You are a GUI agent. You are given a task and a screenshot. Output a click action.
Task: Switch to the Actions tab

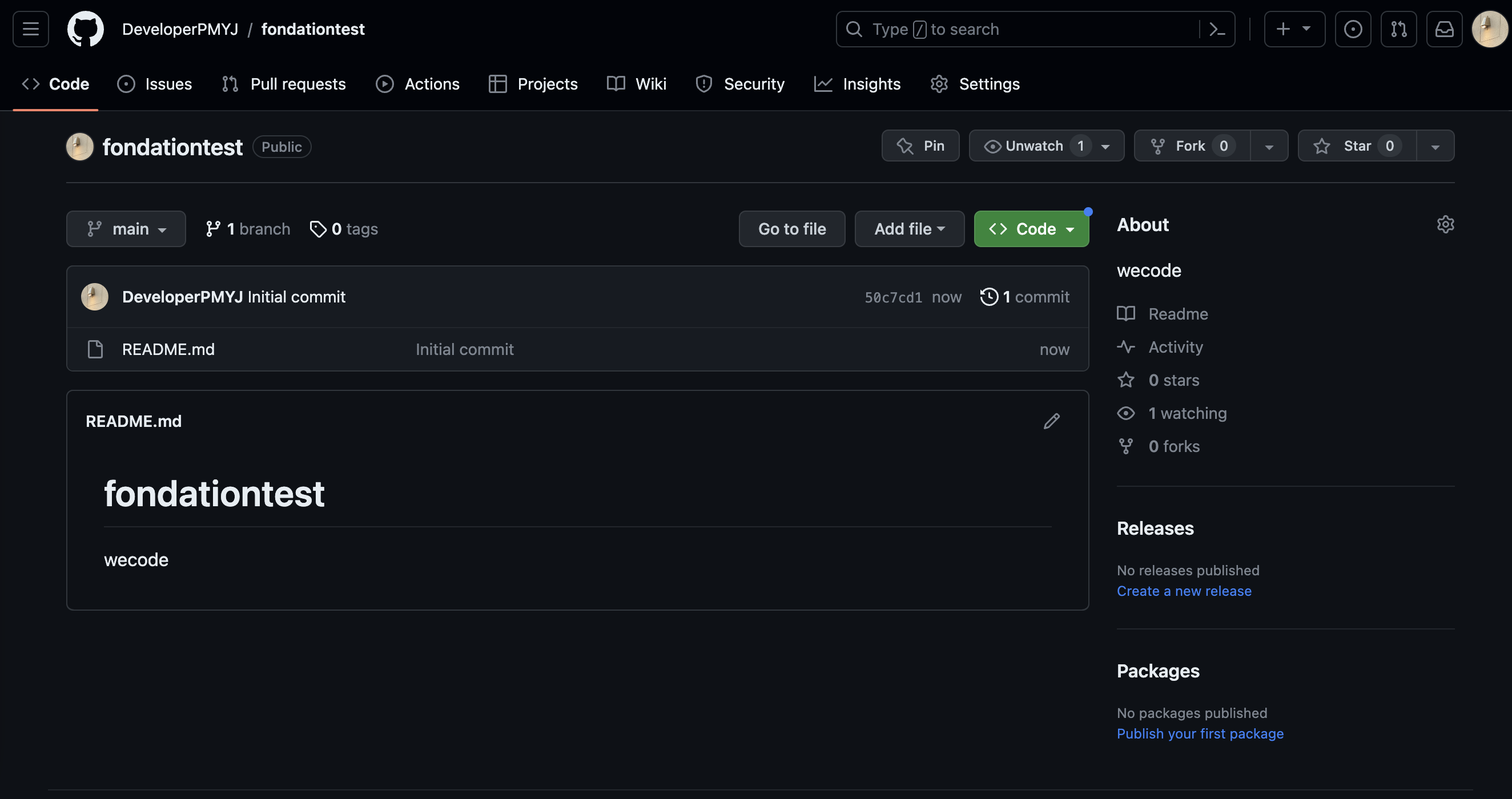[x=418, y=84]
